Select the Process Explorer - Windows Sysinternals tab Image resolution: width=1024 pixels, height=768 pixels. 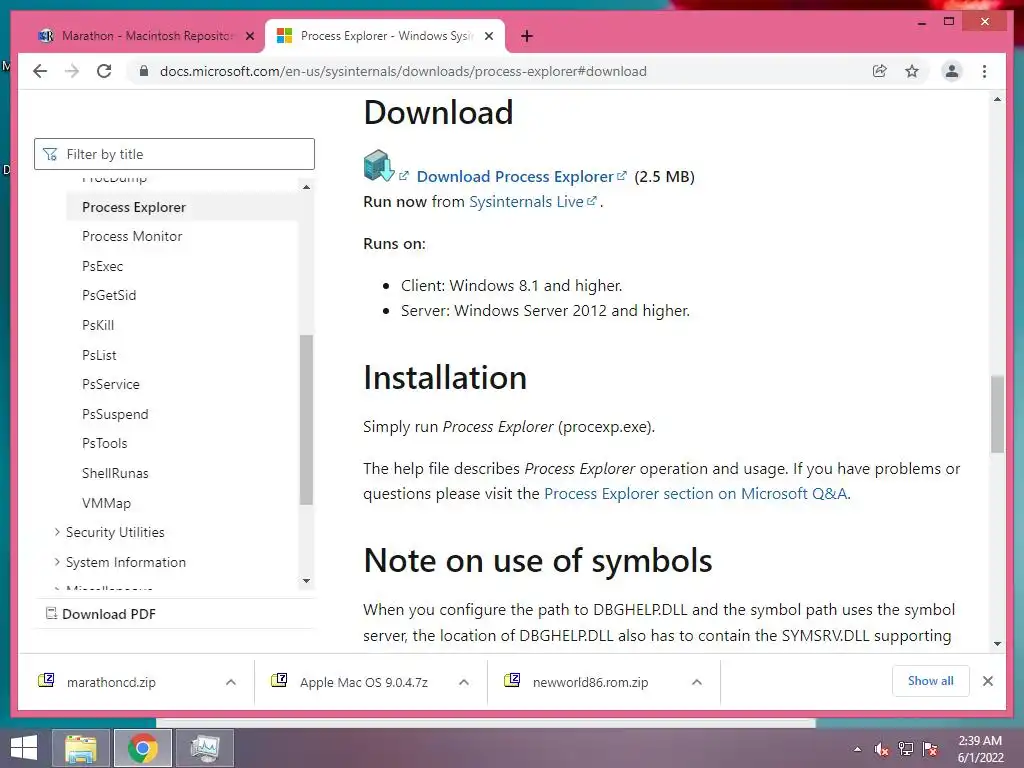click(x=385, y=36)
